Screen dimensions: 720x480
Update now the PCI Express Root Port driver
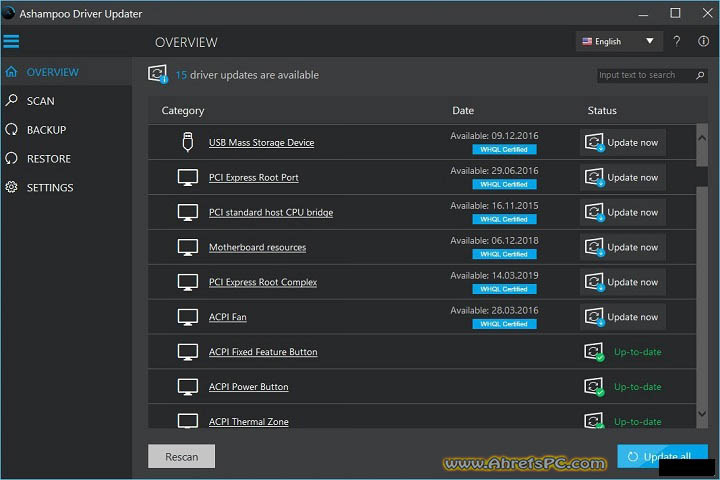point(622,177)
